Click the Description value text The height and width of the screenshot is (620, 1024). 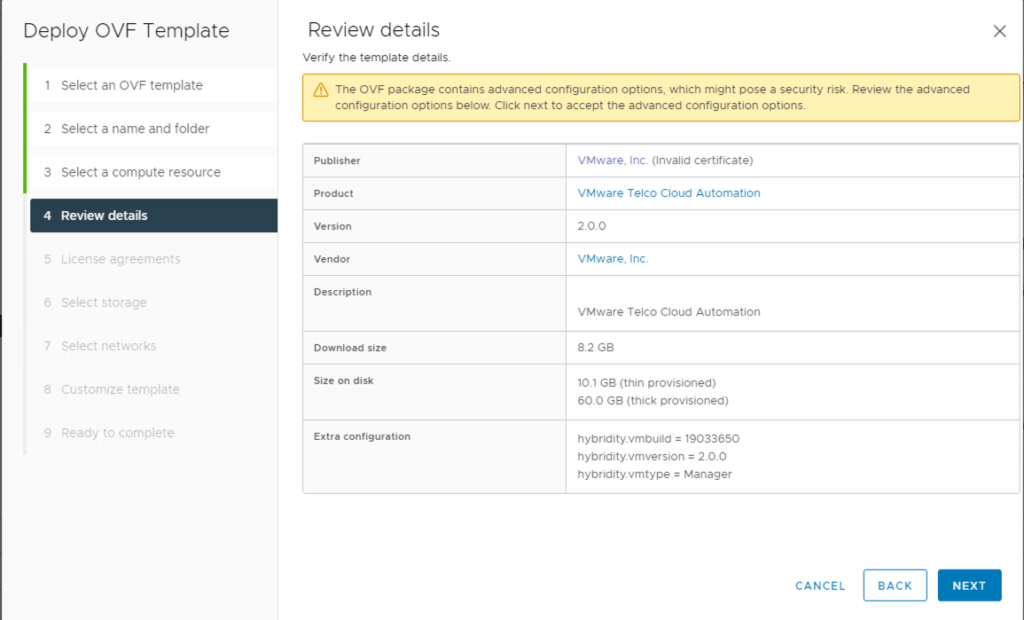[x=669, y=312]
